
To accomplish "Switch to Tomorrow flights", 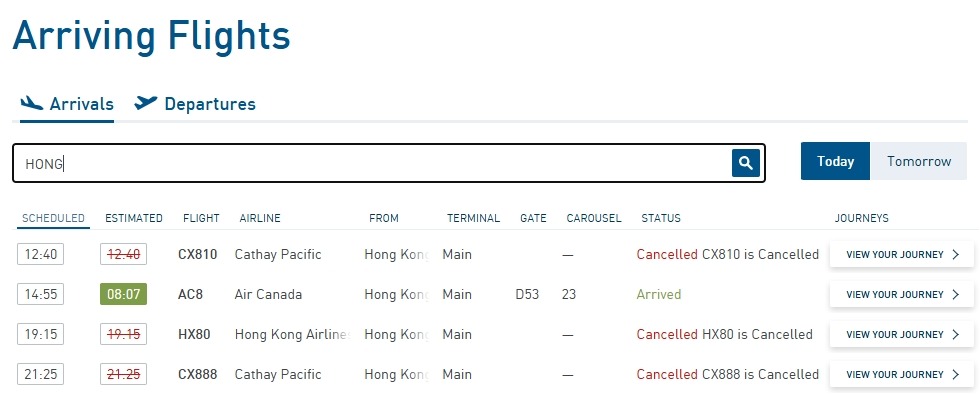I will [x=919, y=161].
